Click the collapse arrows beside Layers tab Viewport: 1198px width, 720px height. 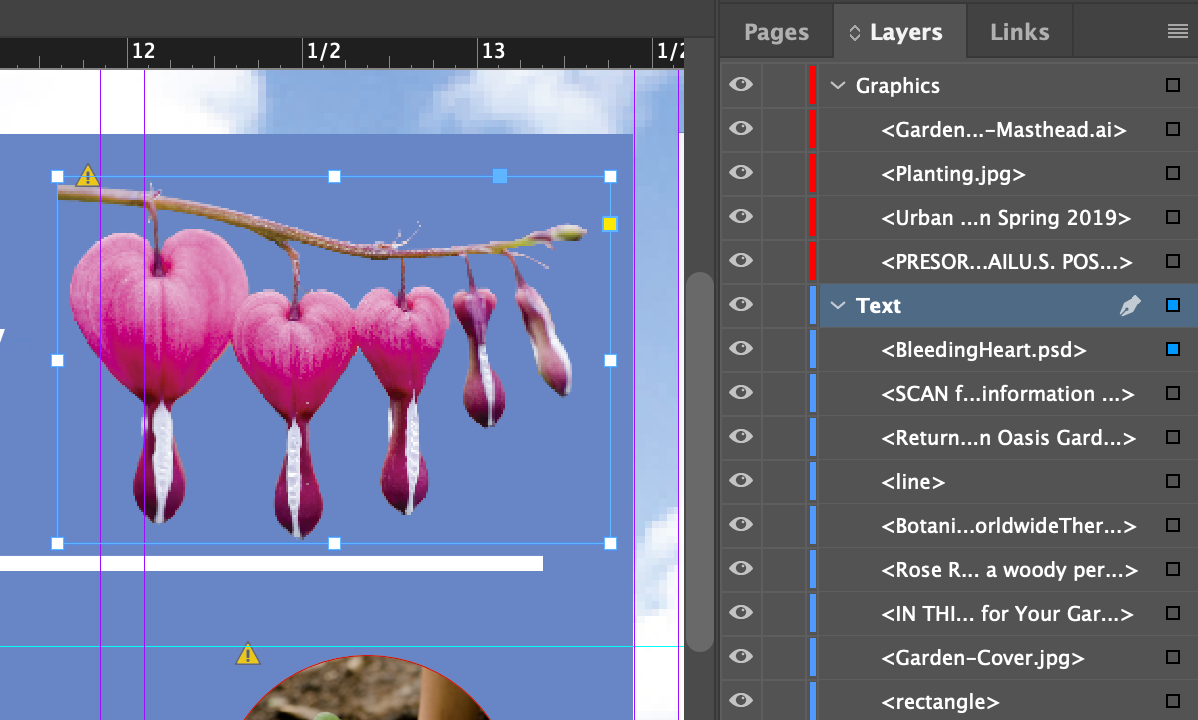pyautogui.click(x=855, y=32)
